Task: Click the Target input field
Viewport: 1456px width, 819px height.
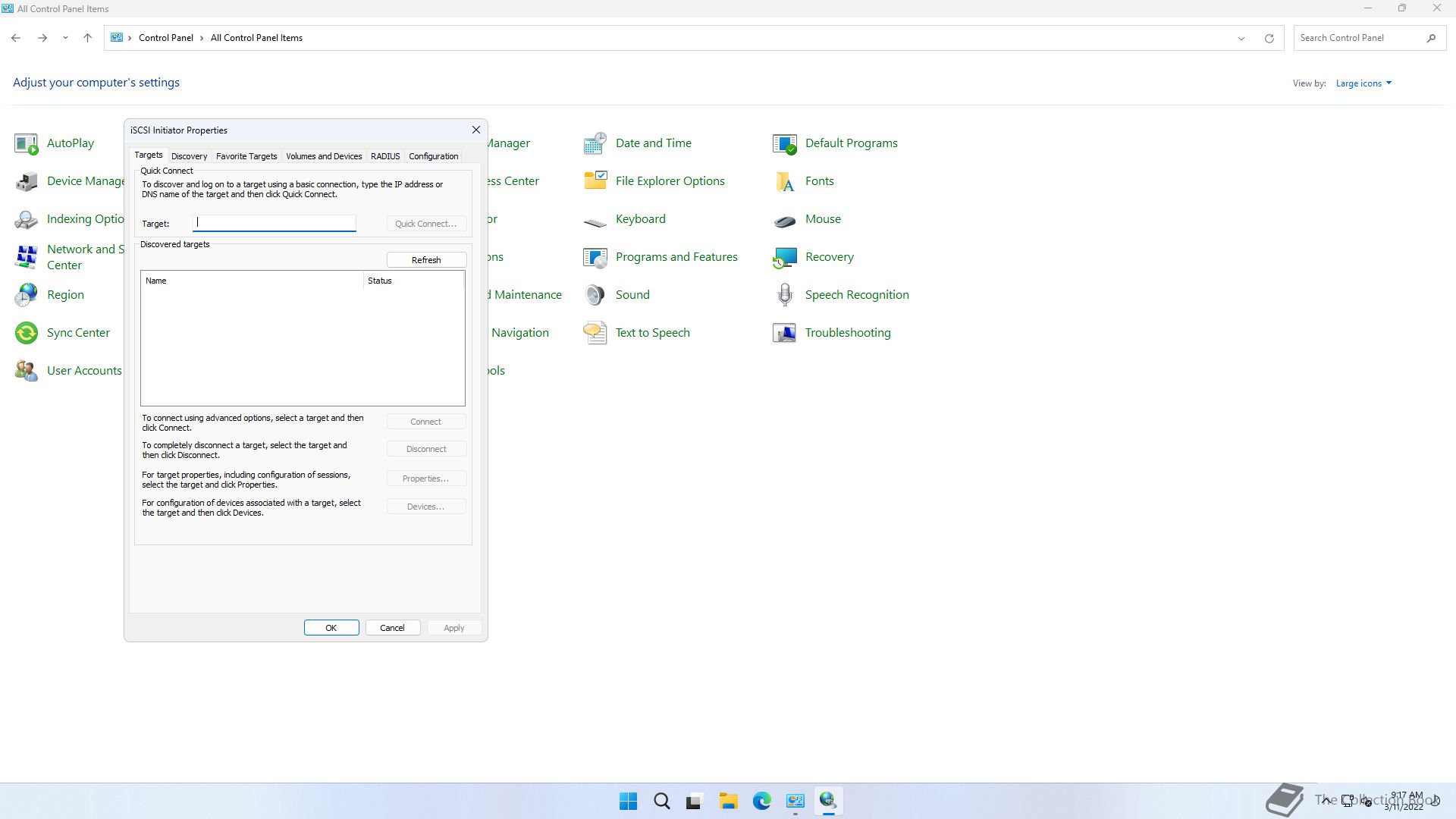Action: [275, 223]
